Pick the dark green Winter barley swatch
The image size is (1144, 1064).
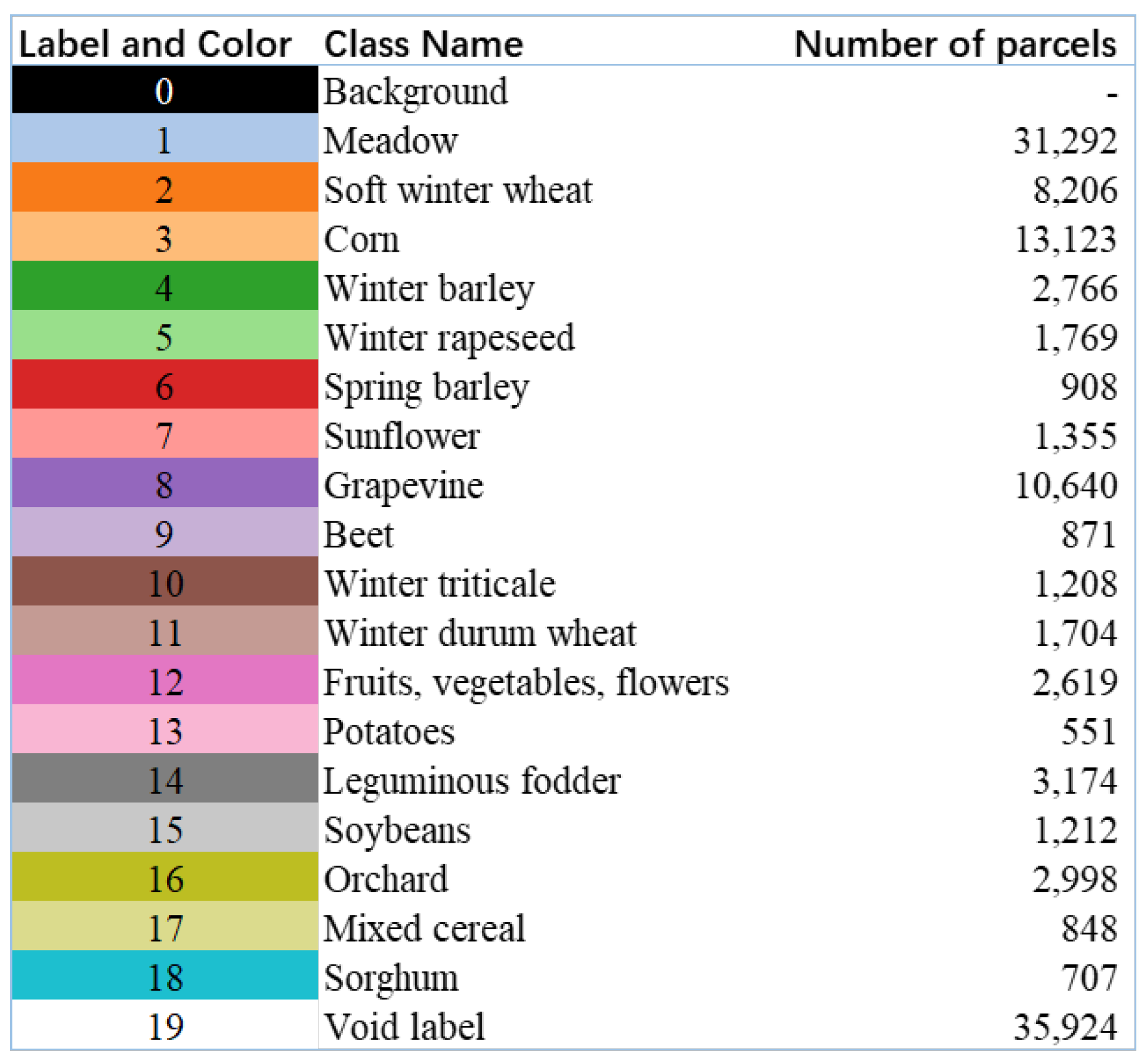[x=165, y=288]
